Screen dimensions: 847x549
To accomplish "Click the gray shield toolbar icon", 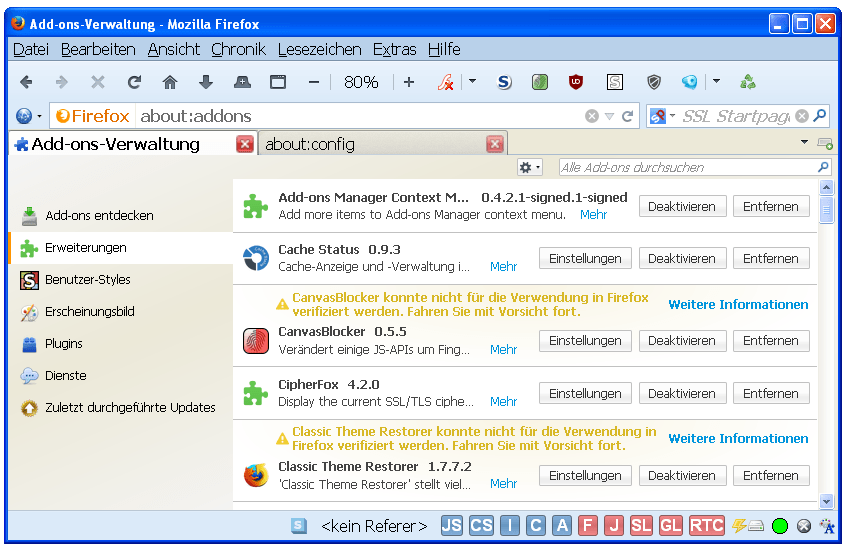I will [x=654, y=82].
